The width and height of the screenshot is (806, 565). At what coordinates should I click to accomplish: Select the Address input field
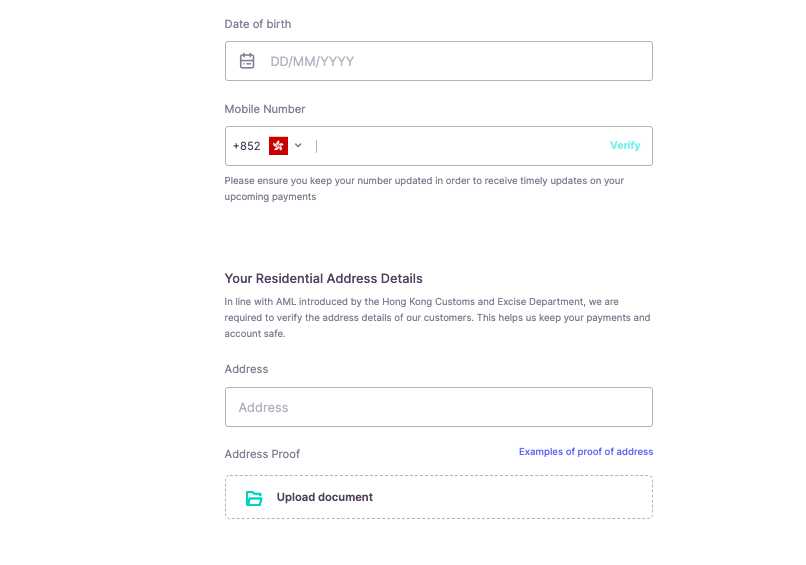(438, 407)
